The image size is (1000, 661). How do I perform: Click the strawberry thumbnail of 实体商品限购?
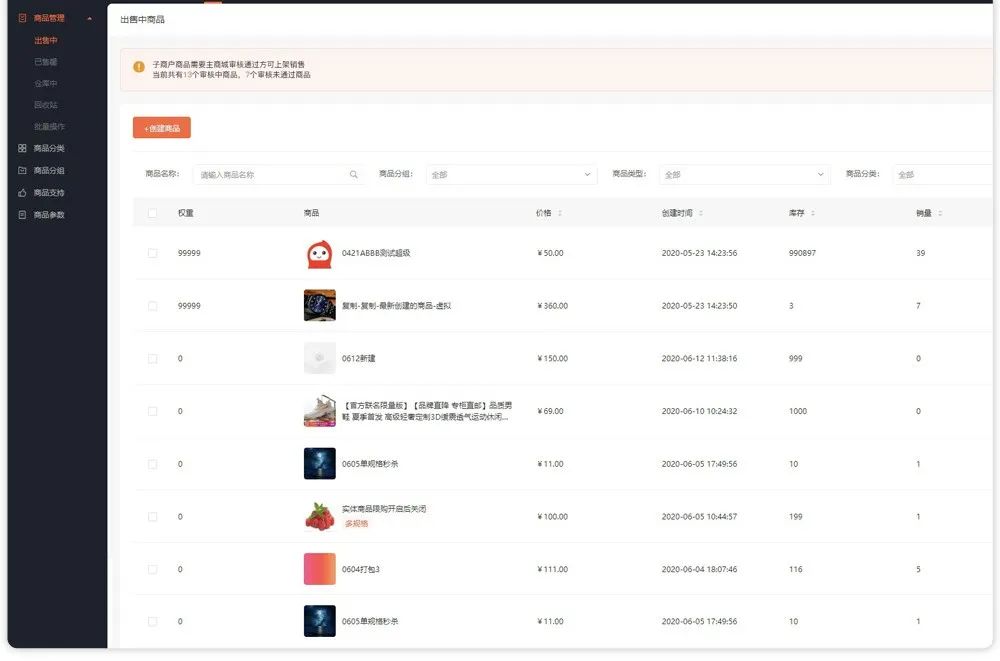click(320, 516)
